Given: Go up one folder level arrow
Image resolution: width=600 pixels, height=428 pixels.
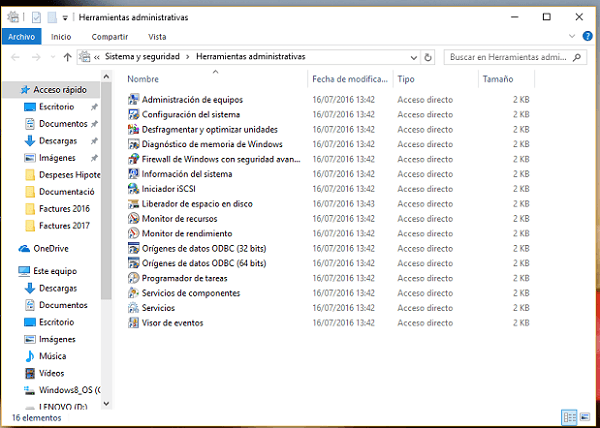Looking at the screenshot, I should pos(67,57).
